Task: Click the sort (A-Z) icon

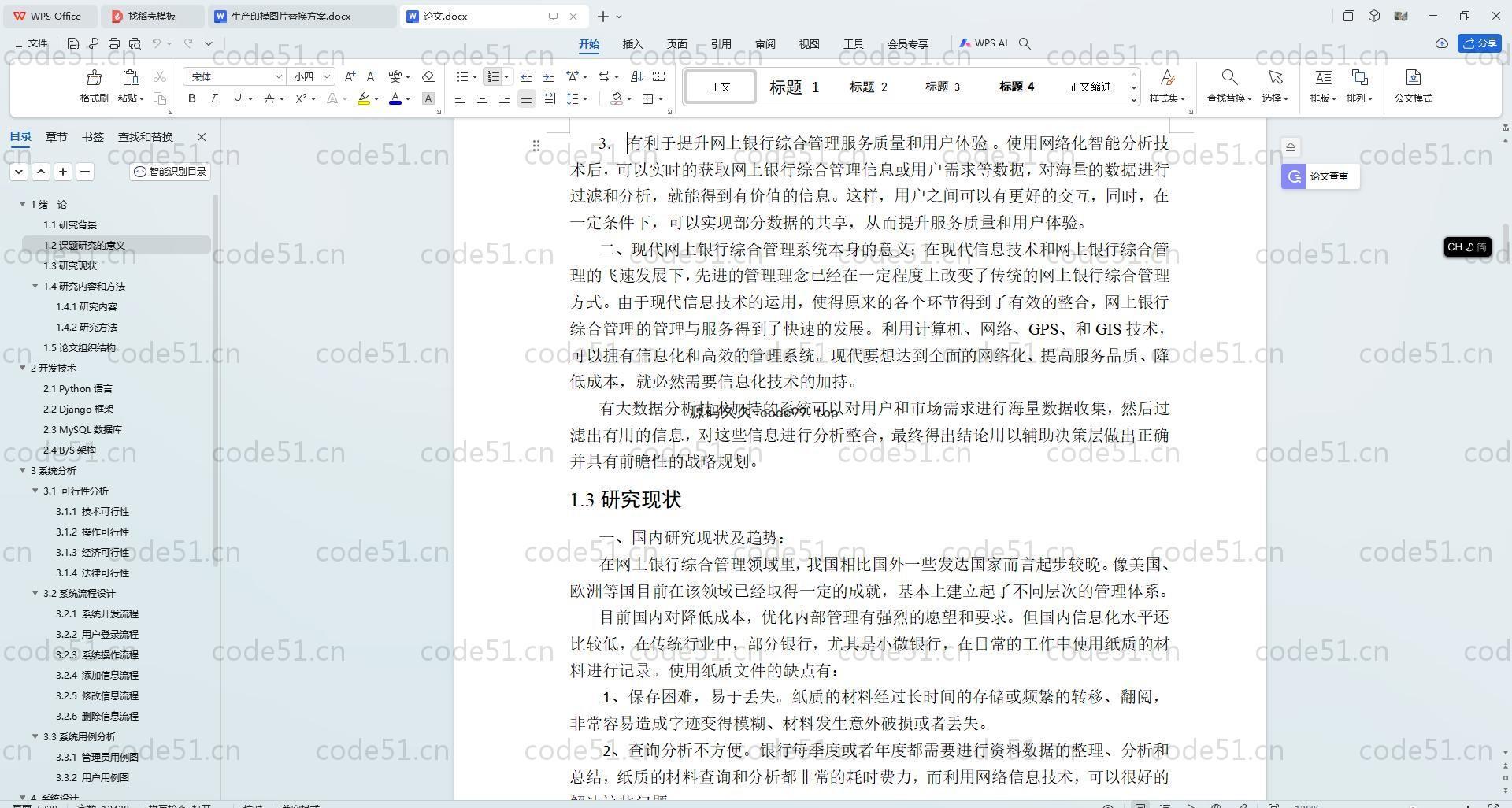Action: [x=636, y=76]
